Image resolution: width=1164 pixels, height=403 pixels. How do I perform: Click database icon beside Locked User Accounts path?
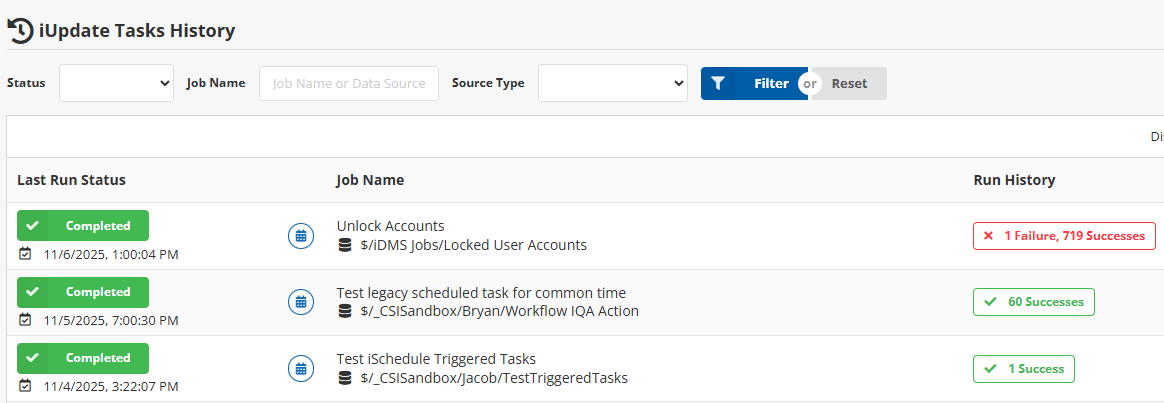(345, 245)
